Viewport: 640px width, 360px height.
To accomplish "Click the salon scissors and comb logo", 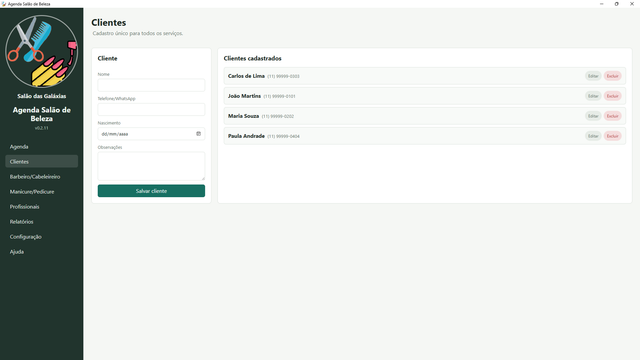I will (42, 51).
